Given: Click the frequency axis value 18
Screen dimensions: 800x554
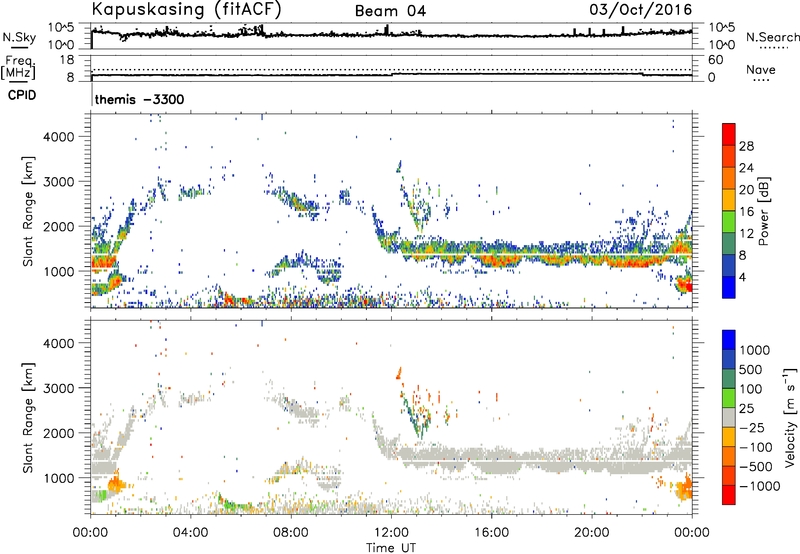Looking at the screenshot, I should click(67, 60).
